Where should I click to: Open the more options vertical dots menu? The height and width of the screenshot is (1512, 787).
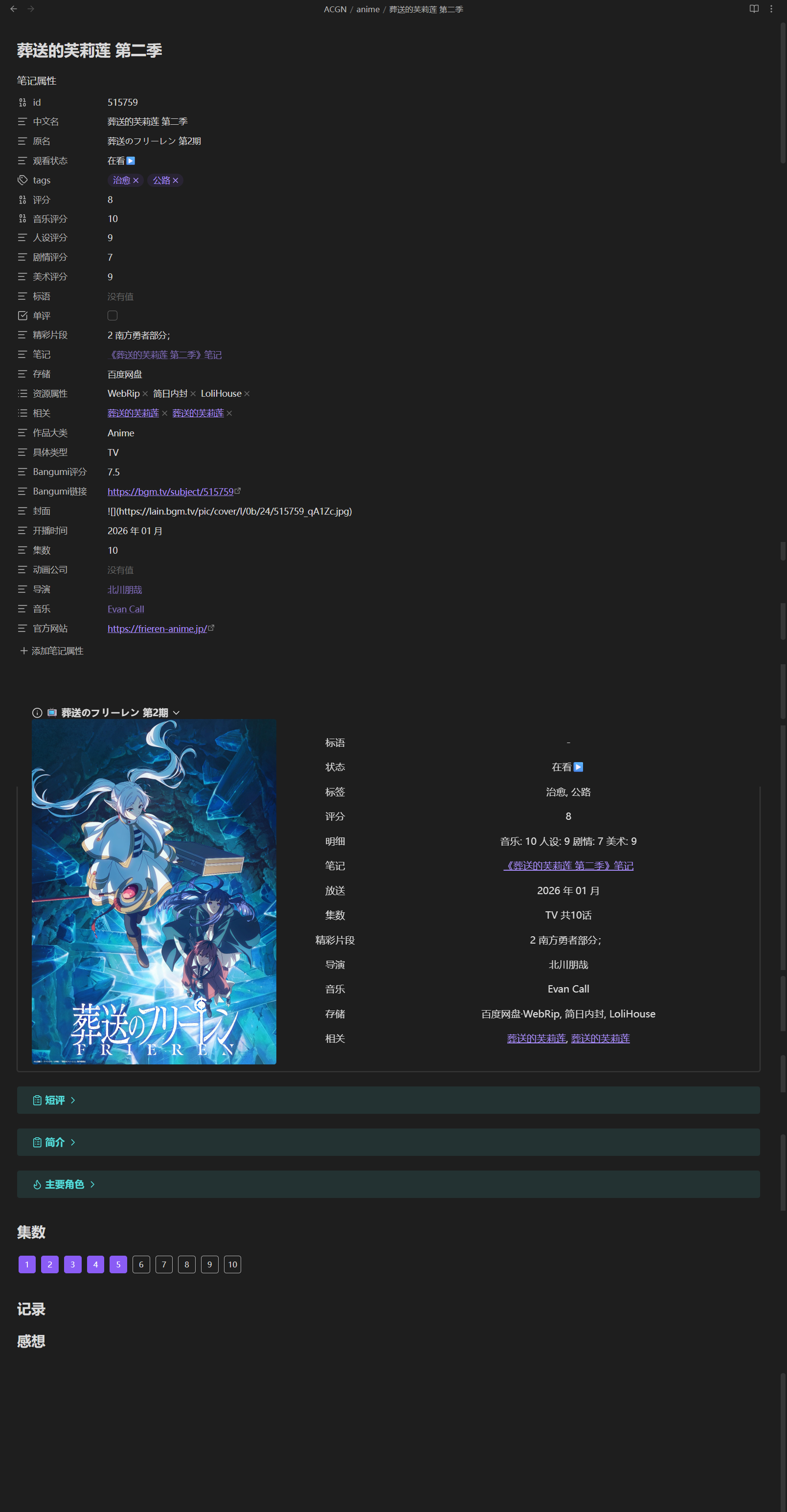click(x=771, y=9)
